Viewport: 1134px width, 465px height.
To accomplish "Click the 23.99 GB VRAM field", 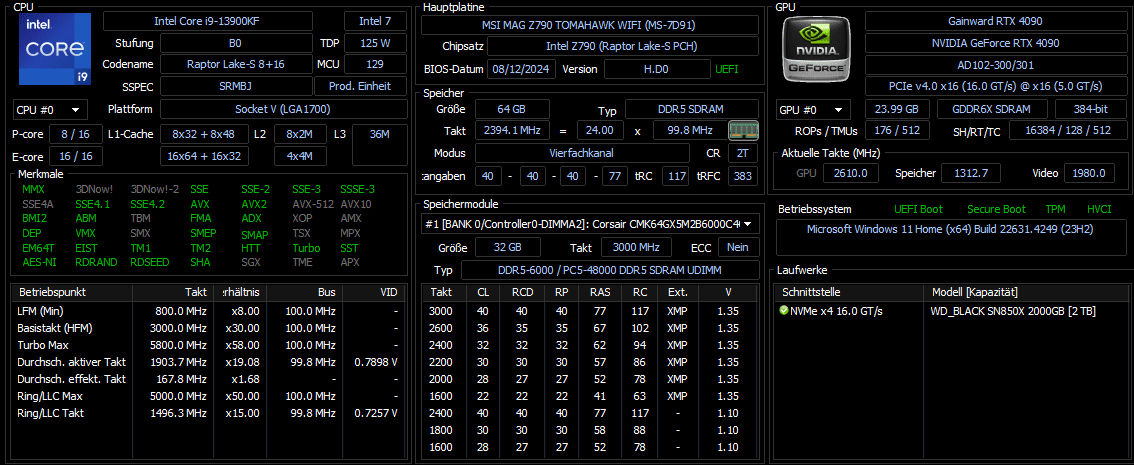I will (x=897, y=110).
